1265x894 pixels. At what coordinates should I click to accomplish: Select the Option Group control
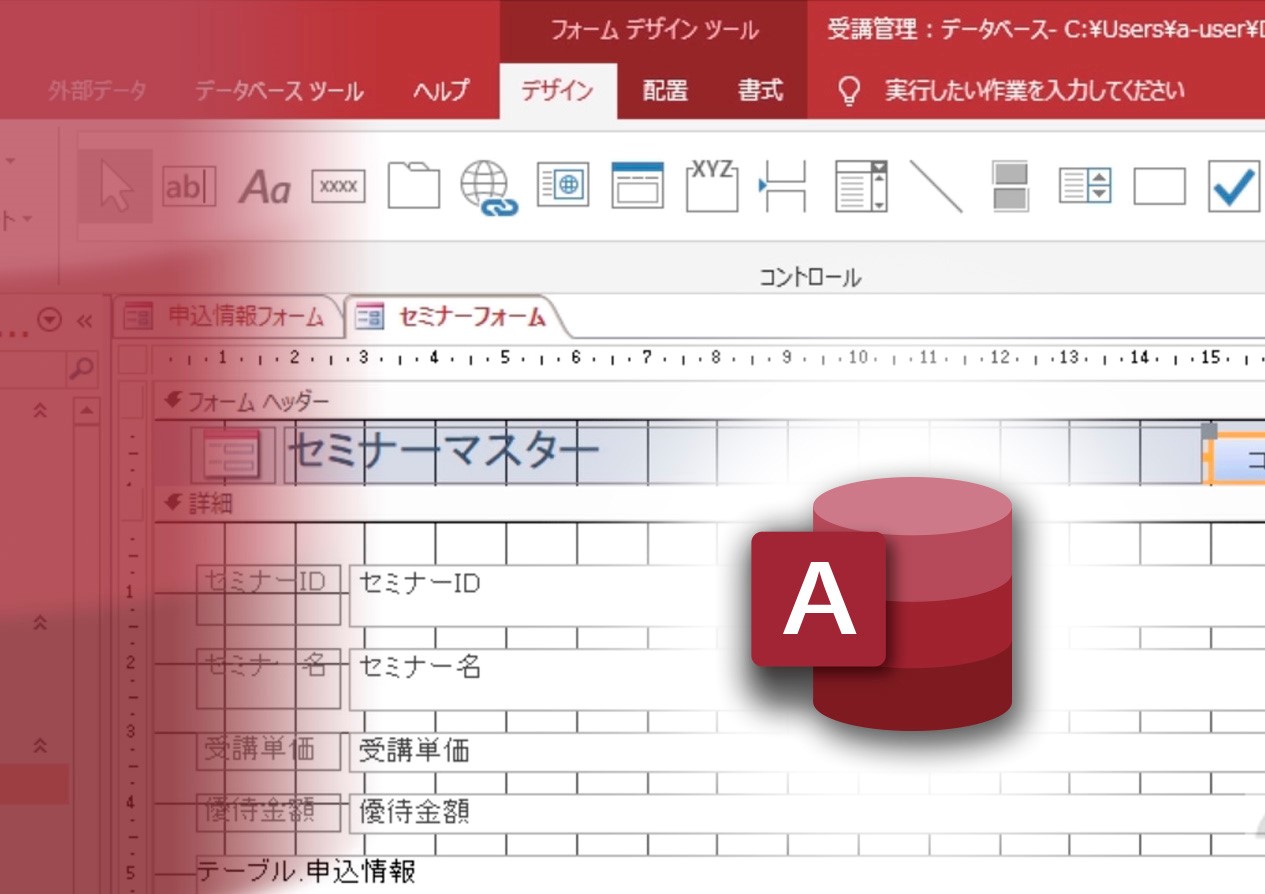point(712,187)
